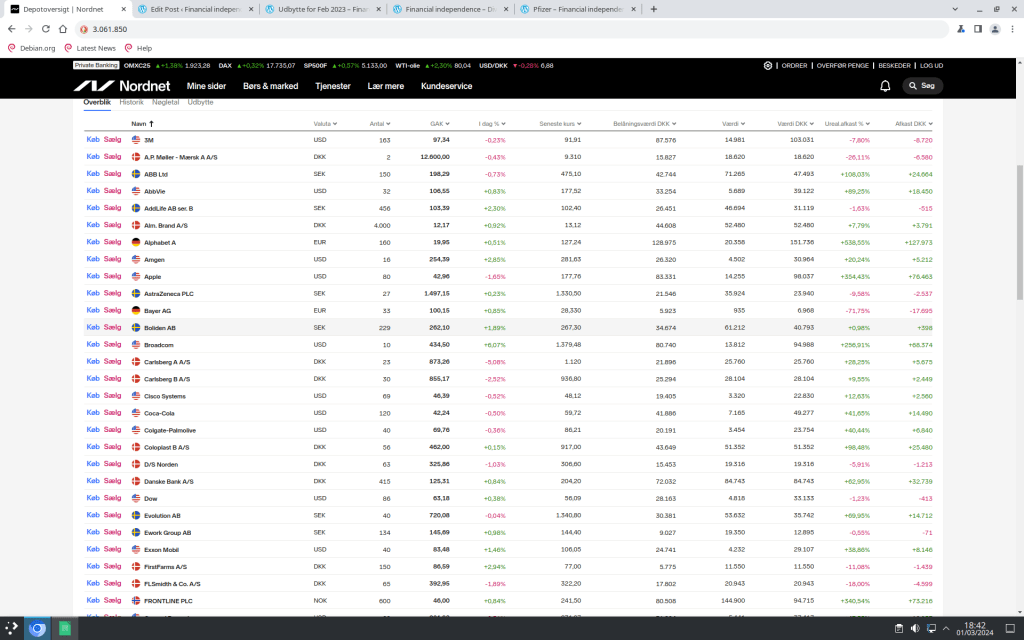Open the browser profile avatar icon

coord(995,29)
